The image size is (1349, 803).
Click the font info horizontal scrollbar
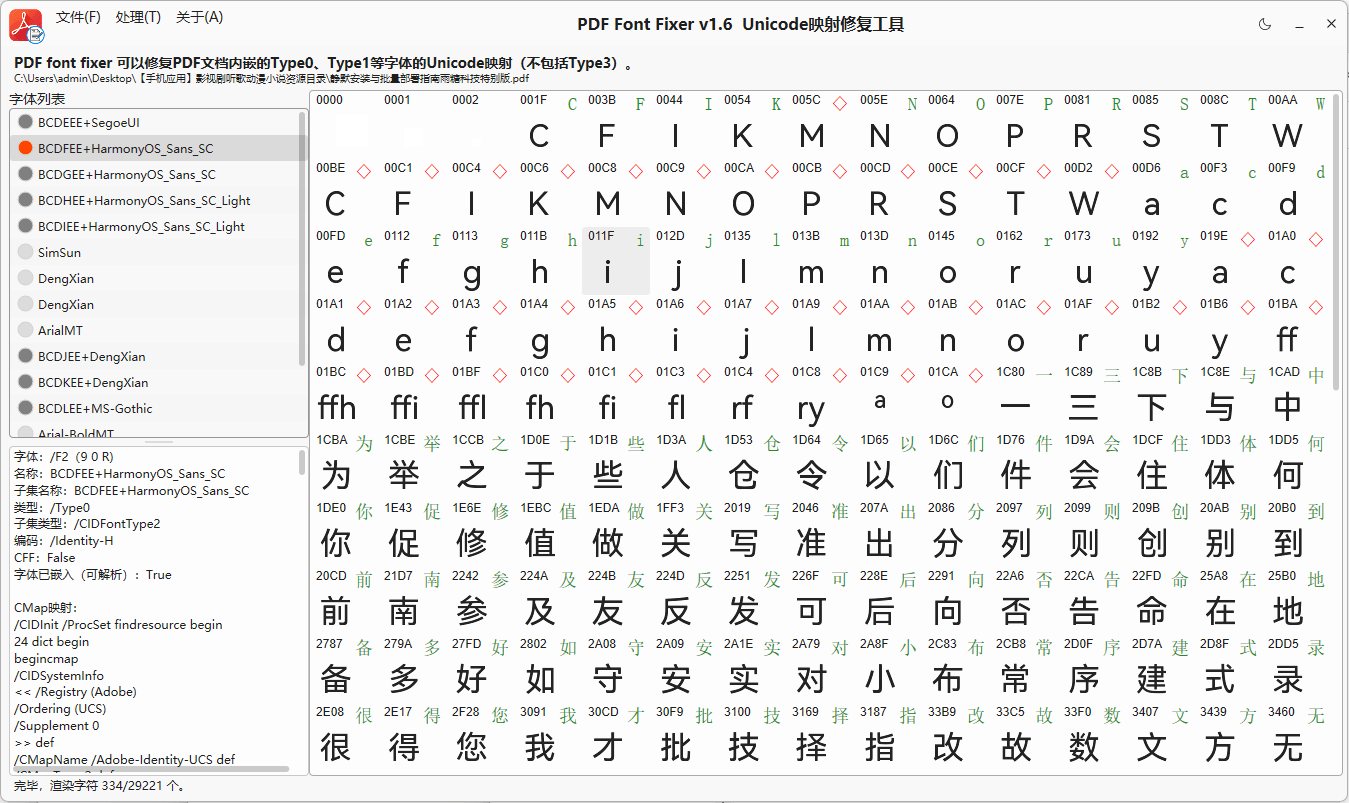coord(150,769)
